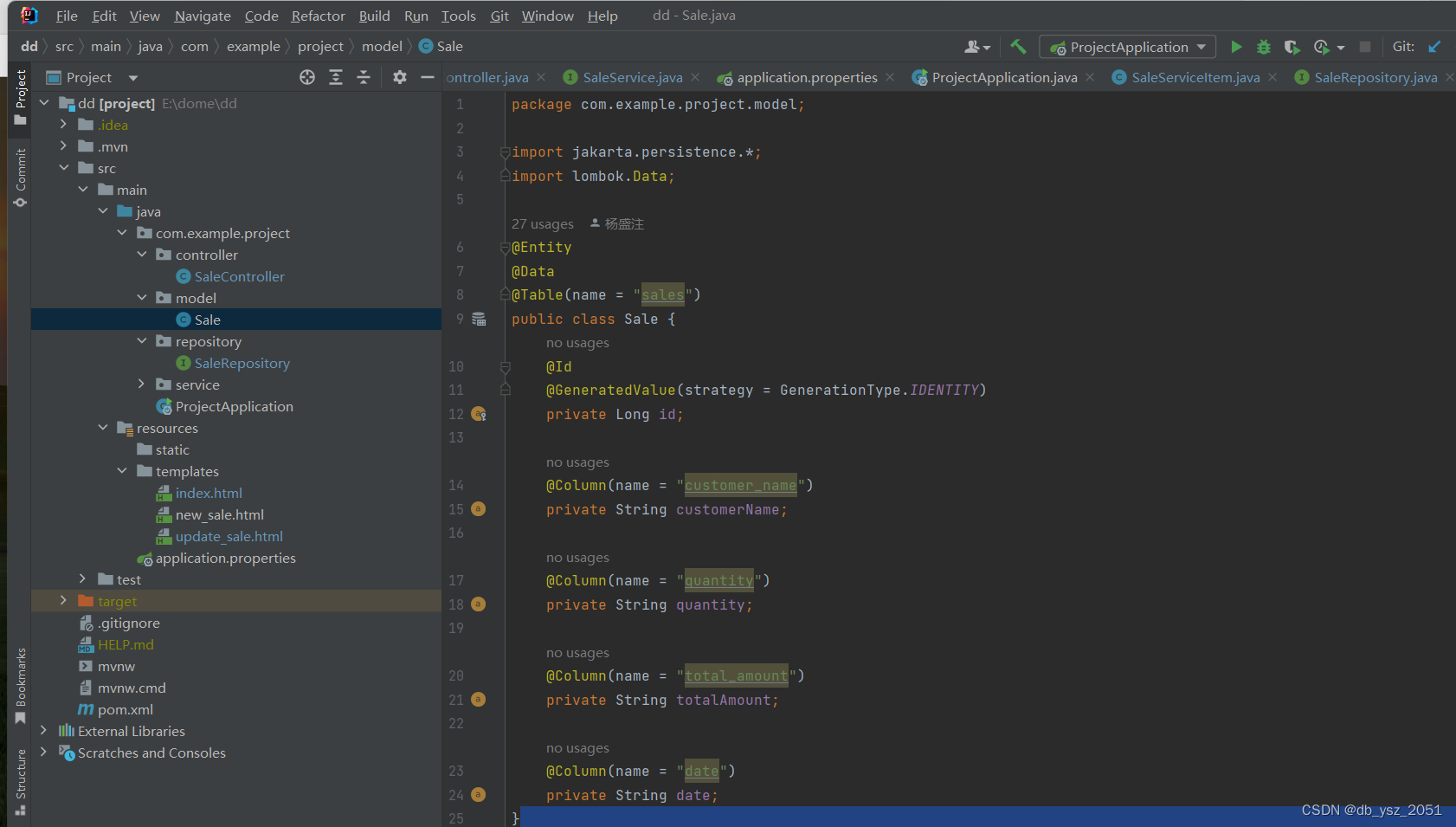
Task: Toggle the Project tool window sidebar button
Action: point(20,97)
